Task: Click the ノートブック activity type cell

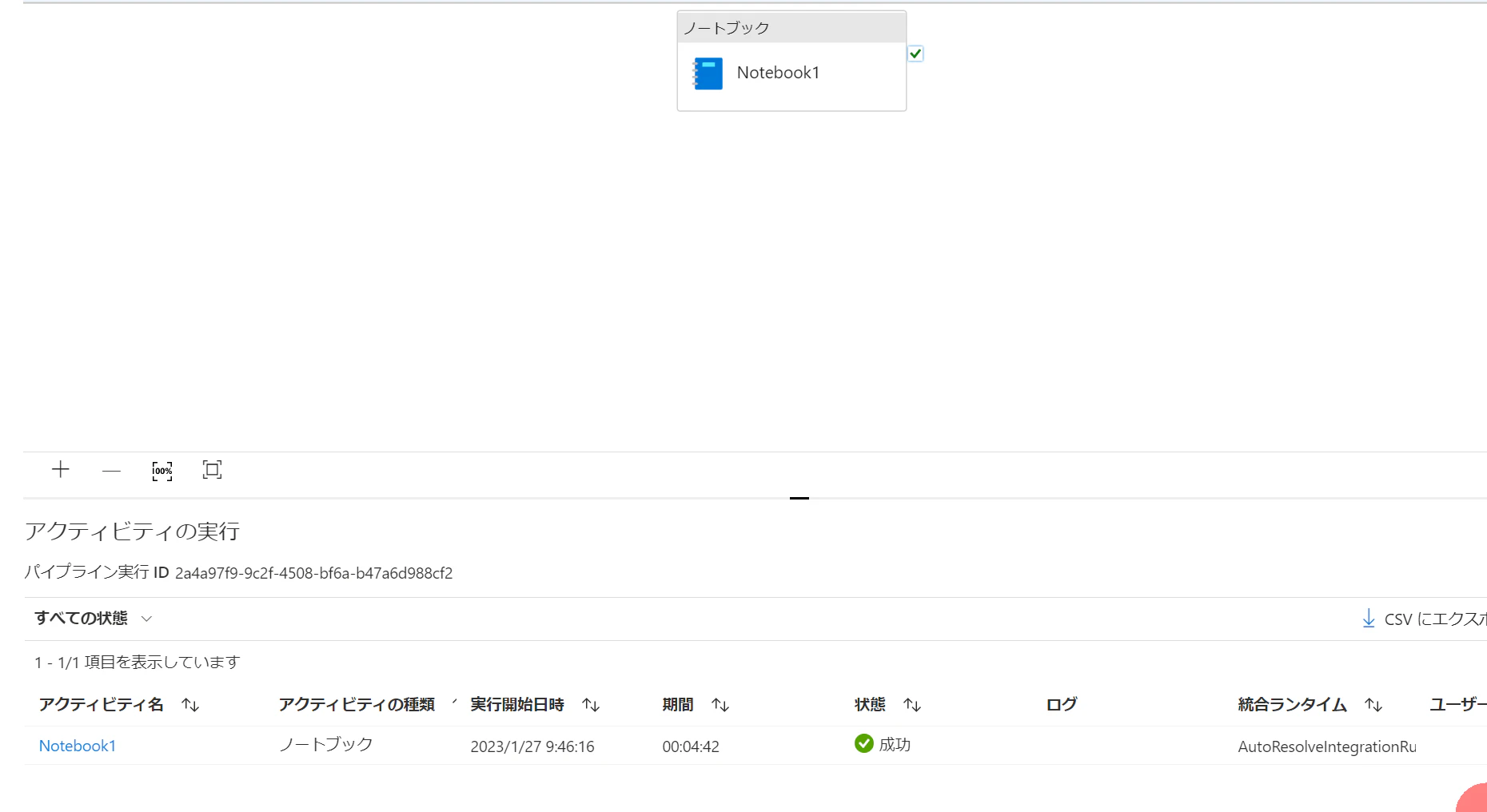Action: pos(326,745)
